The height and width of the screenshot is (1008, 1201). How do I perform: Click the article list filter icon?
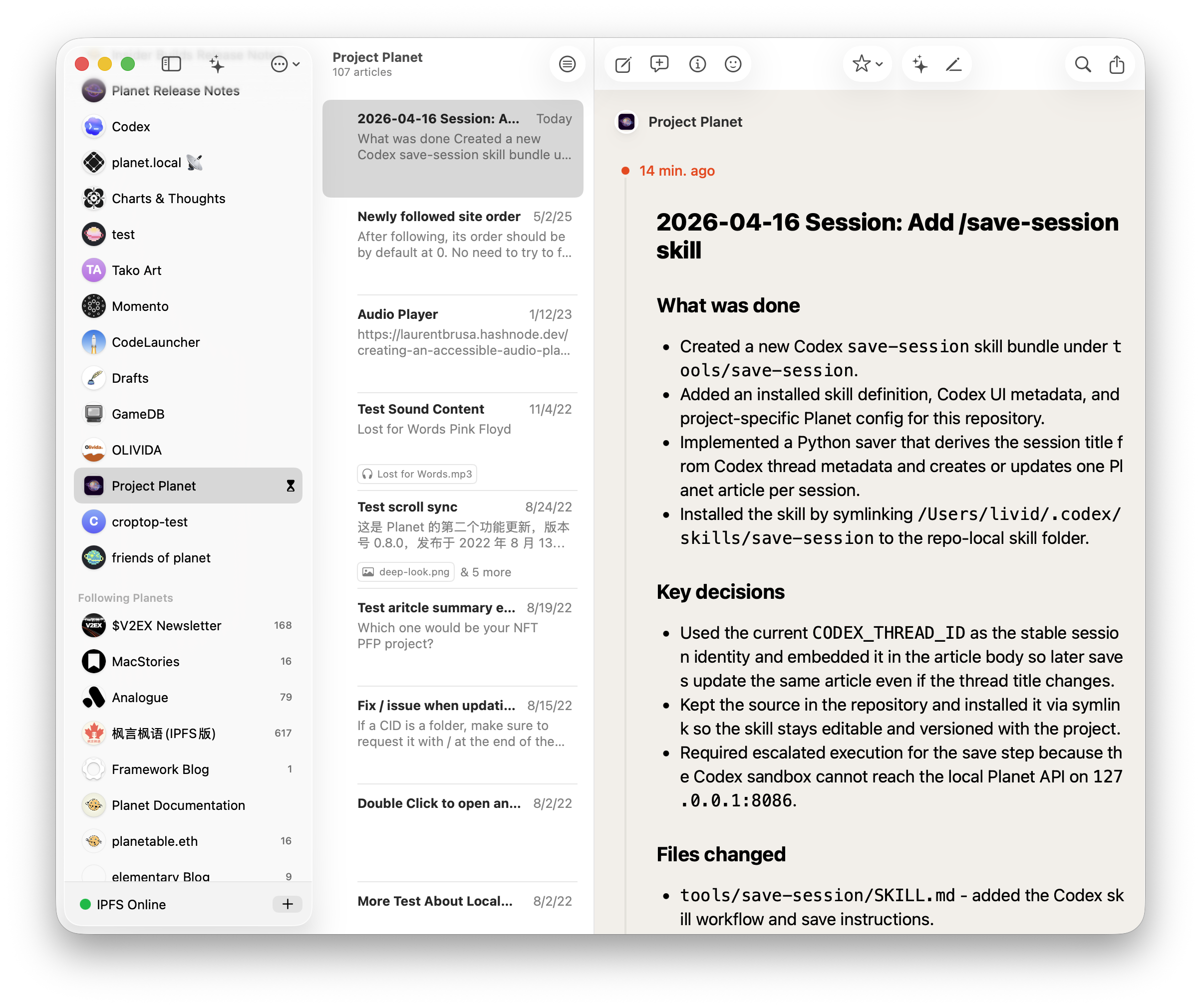coord(567,64)
